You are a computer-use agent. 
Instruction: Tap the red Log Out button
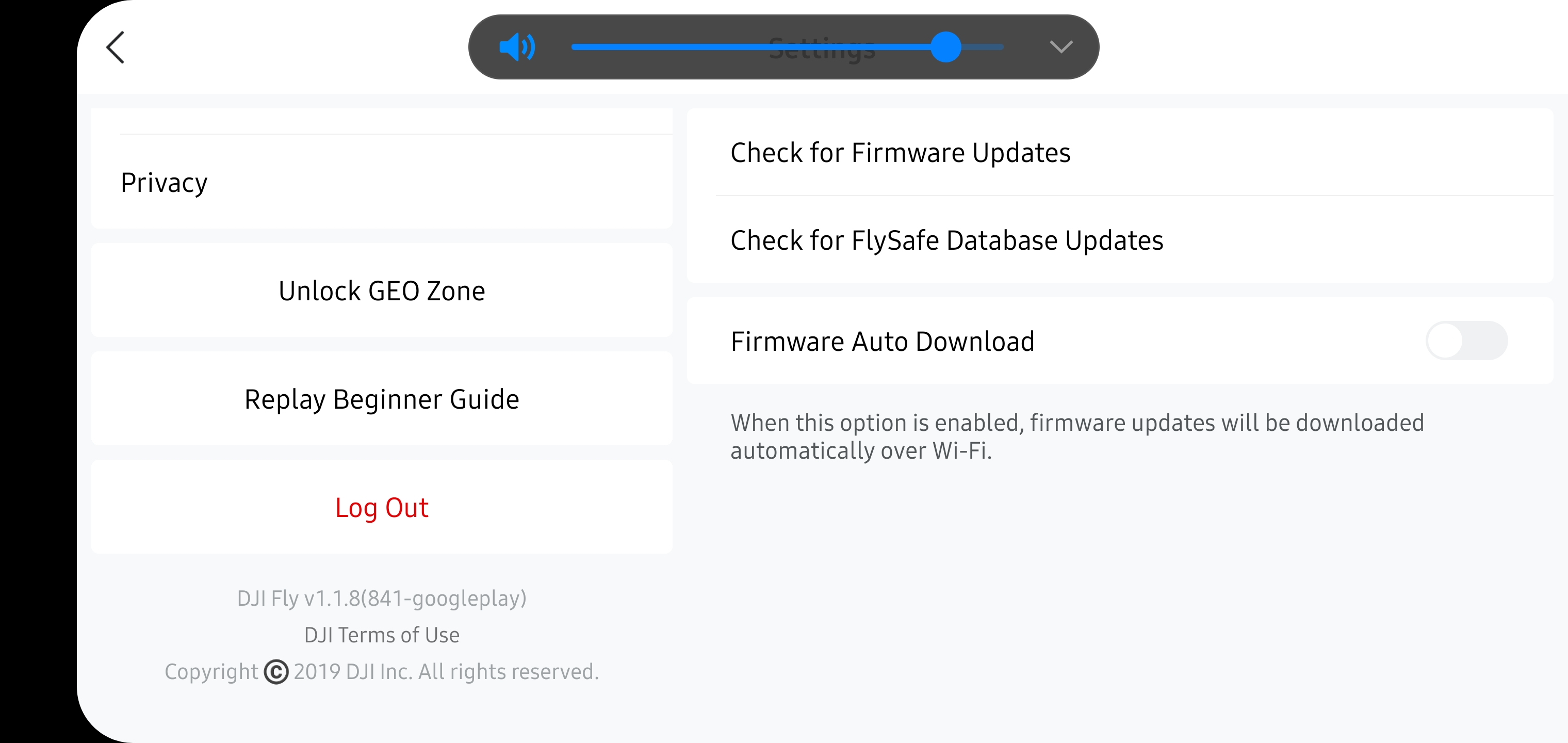click(382, 507)
